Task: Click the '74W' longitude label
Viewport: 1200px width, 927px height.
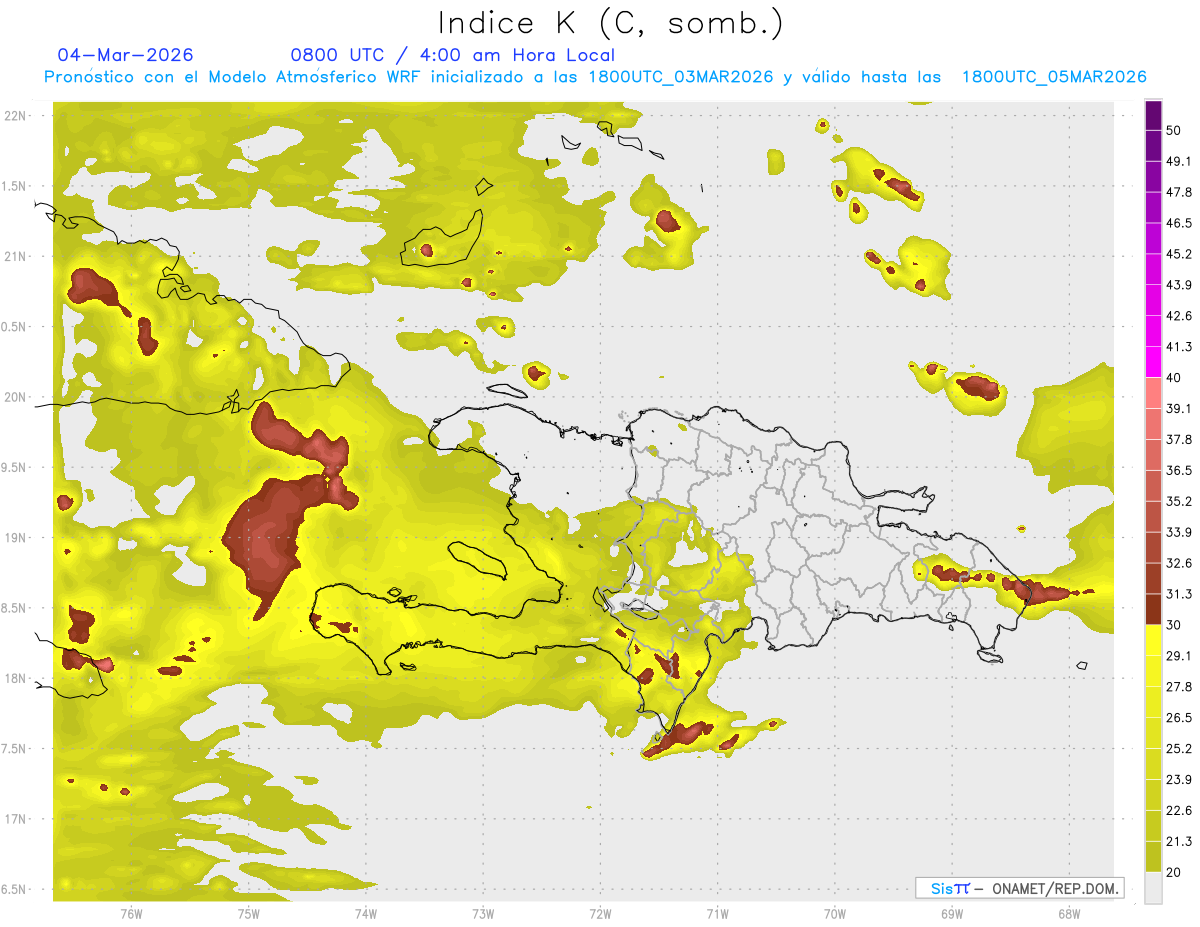Action: pos(365,912)
